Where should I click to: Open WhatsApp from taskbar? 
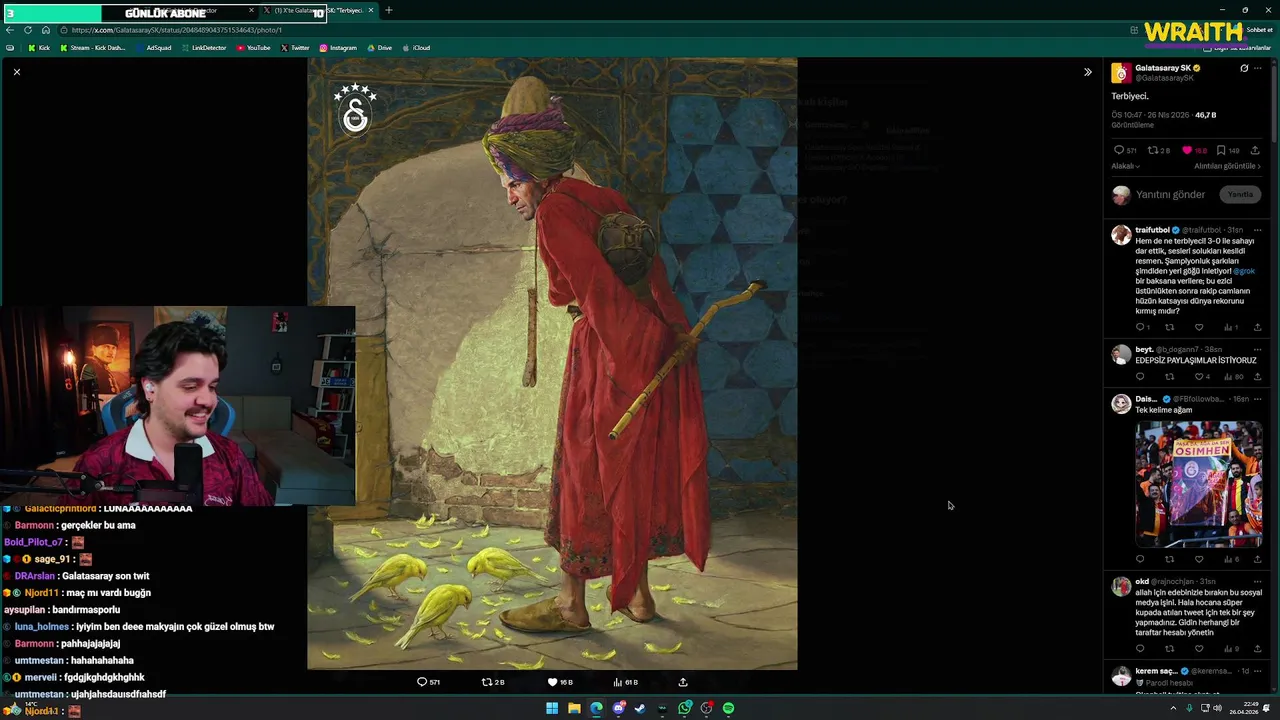[685, 708]
